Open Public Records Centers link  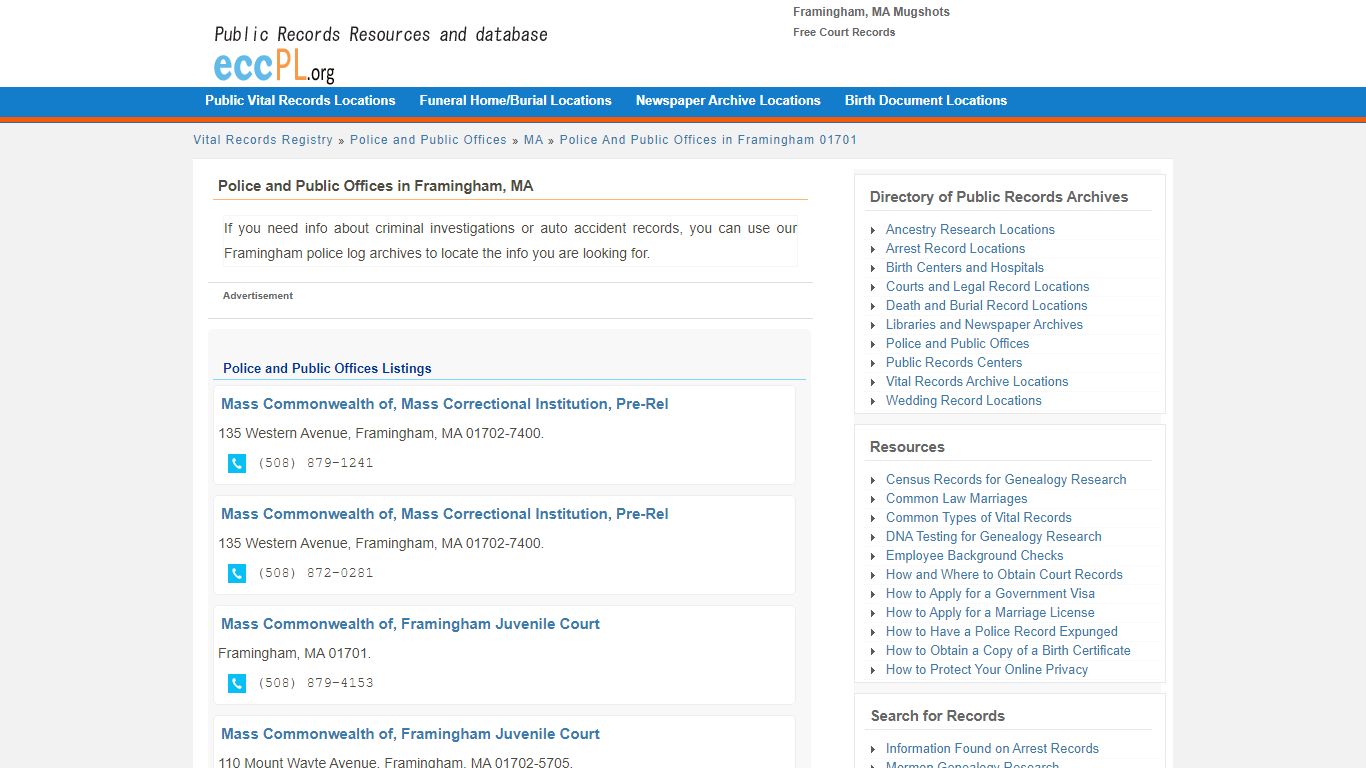(x=954, y=362)
